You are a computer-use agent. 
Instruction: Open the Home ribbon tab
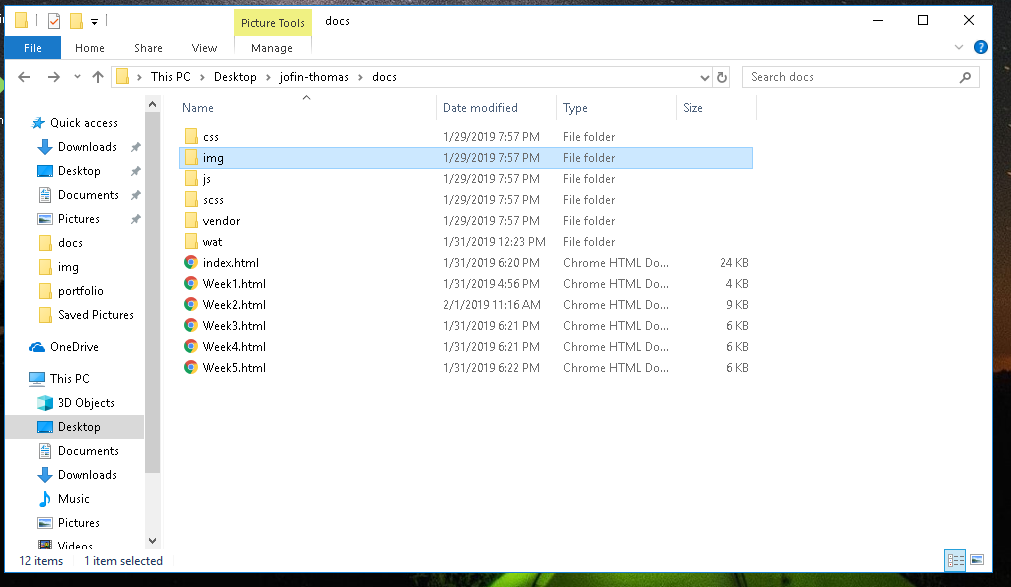(x=90, y=48)
